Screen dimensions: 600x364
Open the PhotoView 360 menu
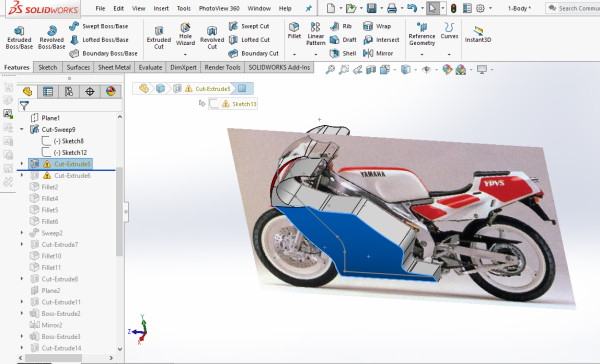tap(219, 8)
